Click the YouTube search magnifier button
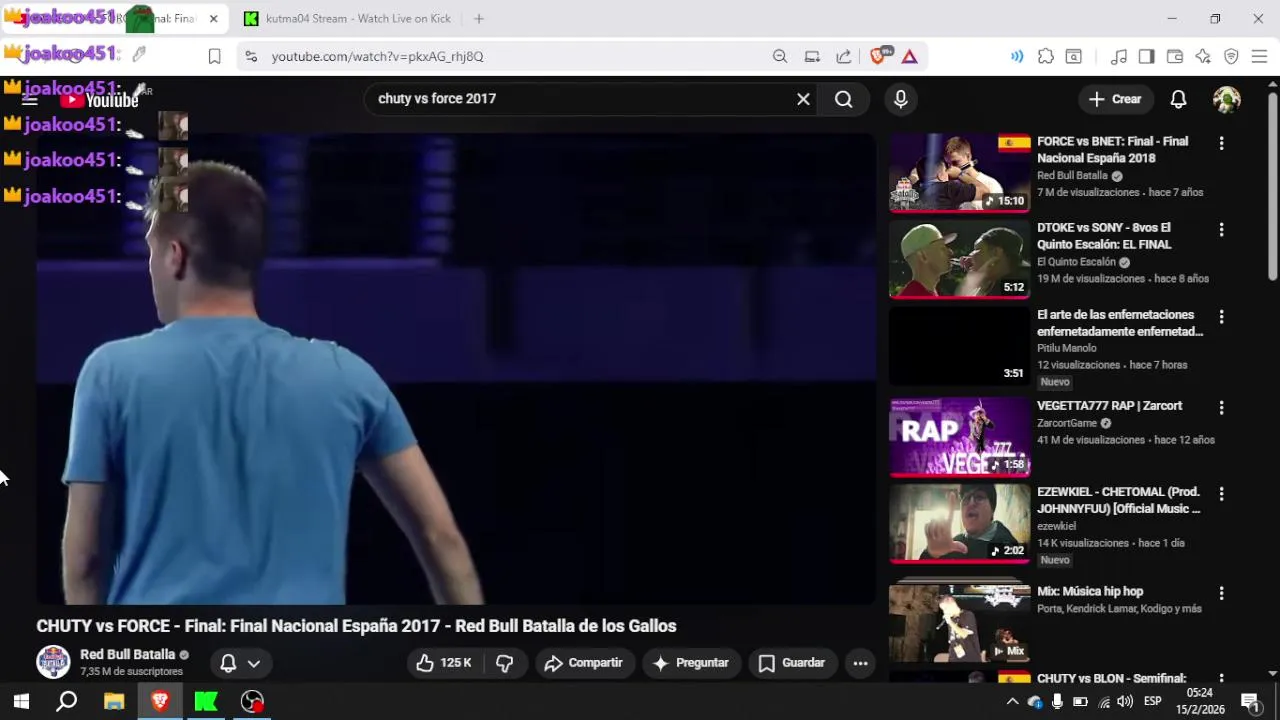 click(x=844, y=99)
